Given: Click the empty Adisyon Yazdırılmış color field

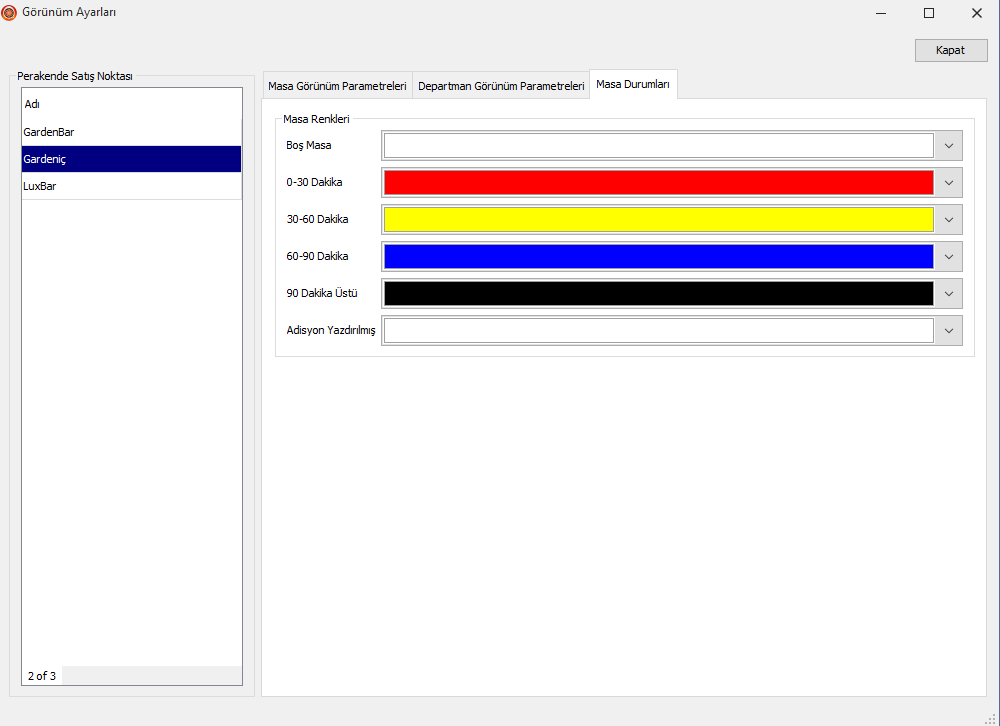Looking at the screenshot, I should (658, 331).
